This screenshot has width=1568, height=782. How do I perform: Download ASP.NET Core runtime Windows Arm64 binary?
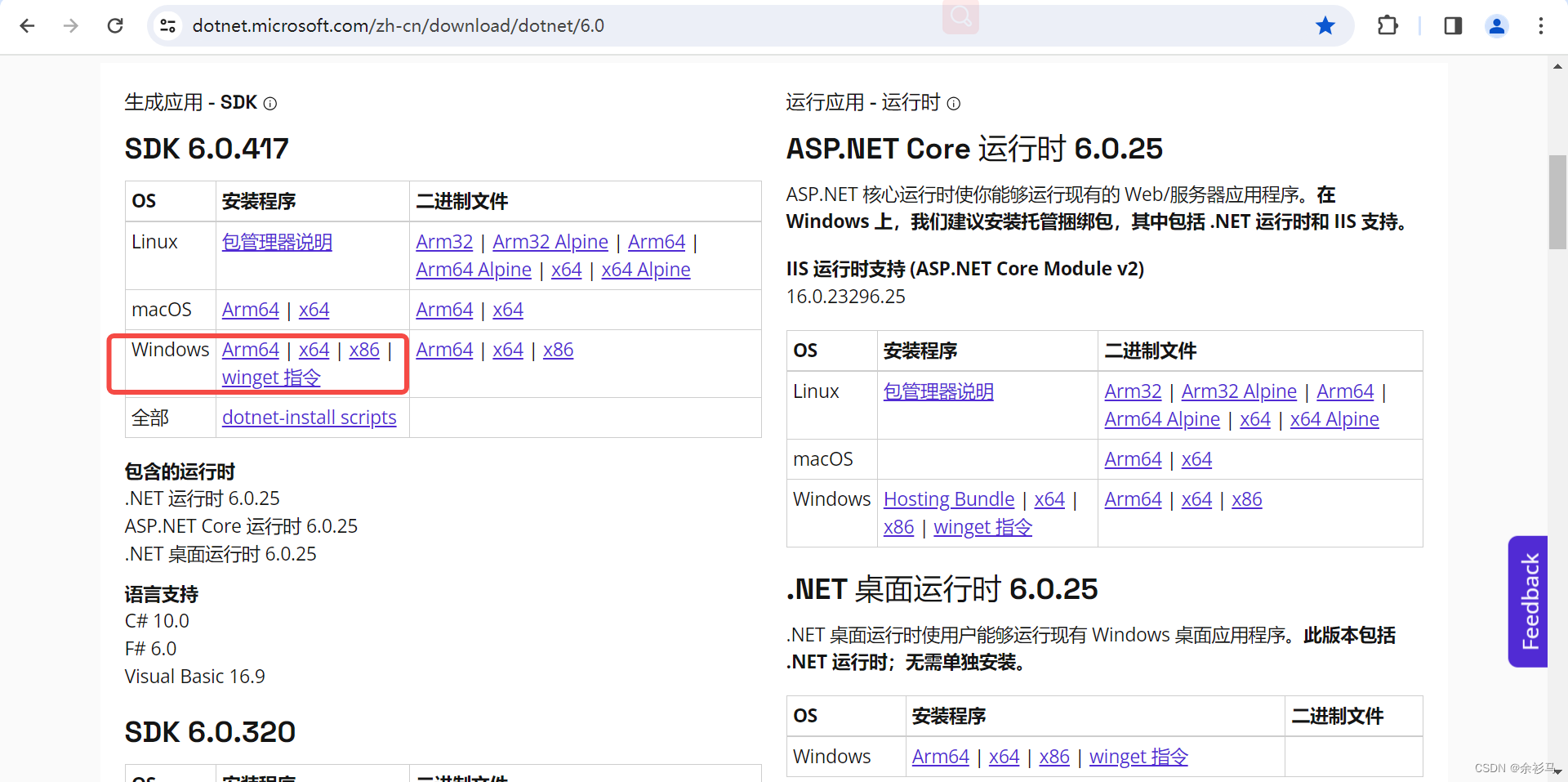[x=1133, y=499]
